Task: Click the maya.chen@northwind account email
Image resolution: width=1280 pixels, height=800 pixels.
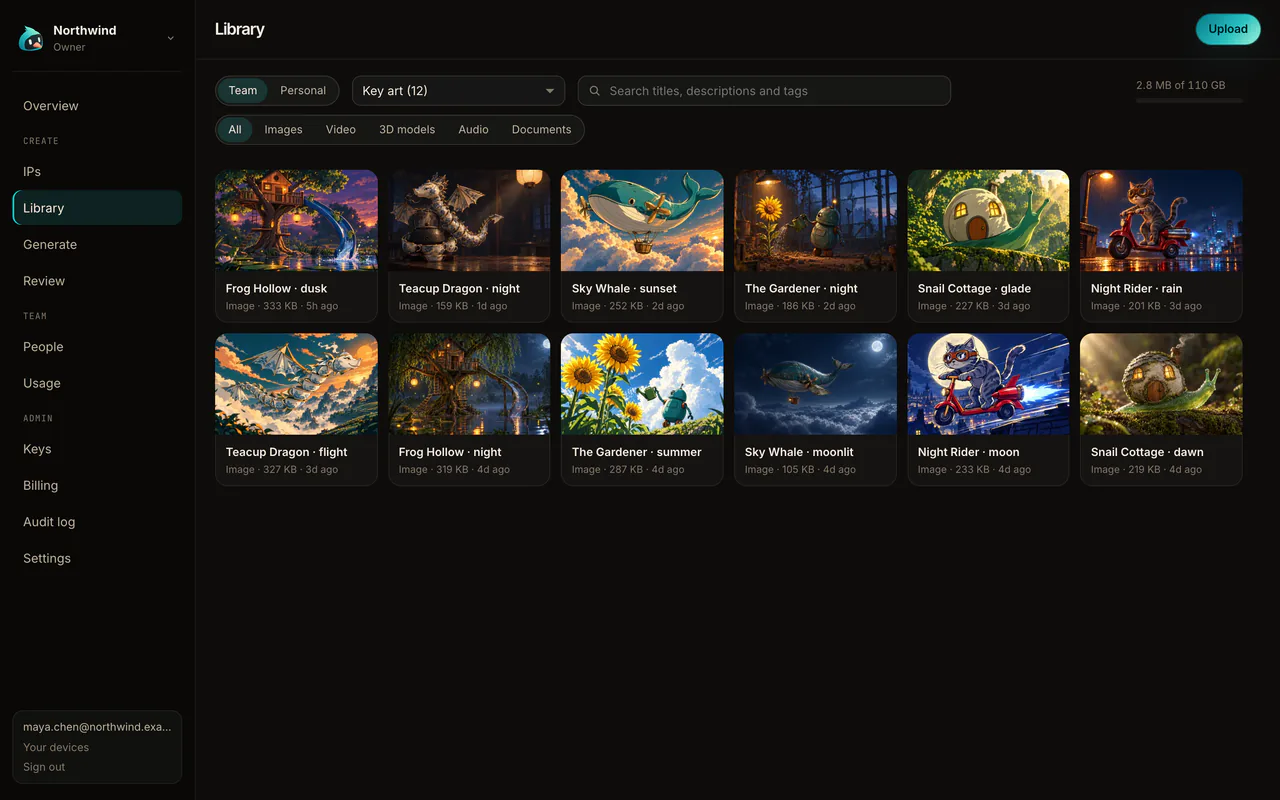Action: (97, 727)
